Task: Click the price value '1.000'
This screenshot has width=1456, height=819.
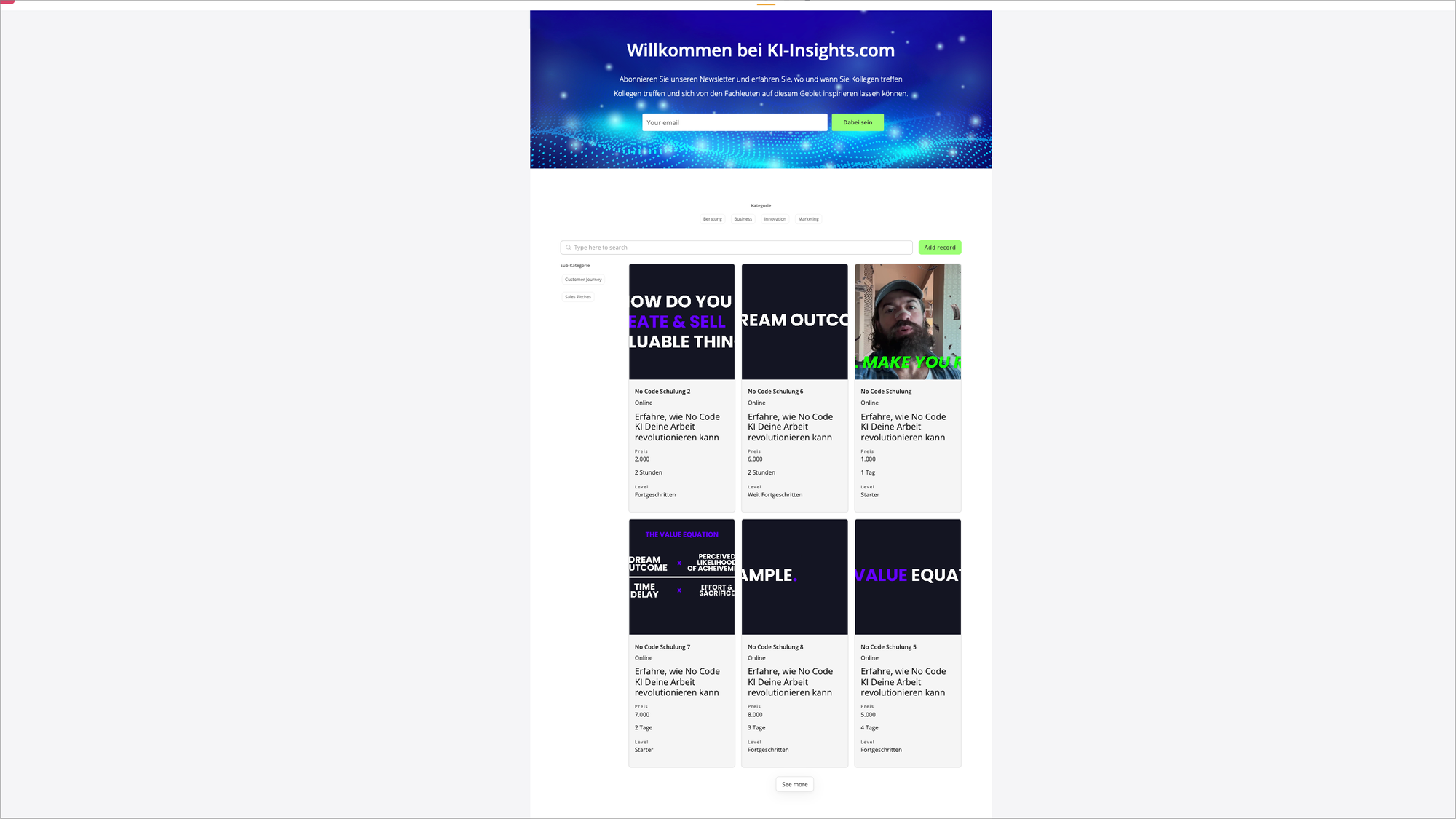Action: click(x=868, y=459)
